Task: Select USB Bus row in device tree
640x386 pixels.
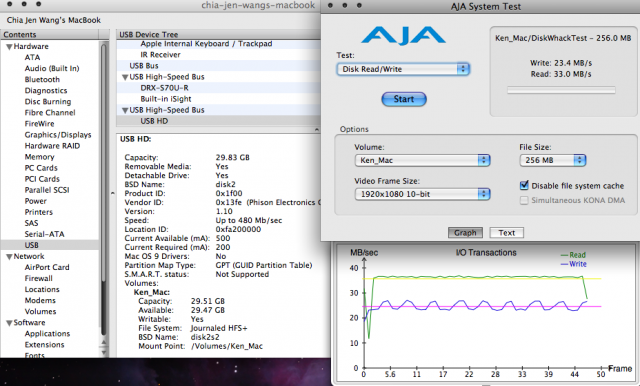Action: click(x=218, y=66)
